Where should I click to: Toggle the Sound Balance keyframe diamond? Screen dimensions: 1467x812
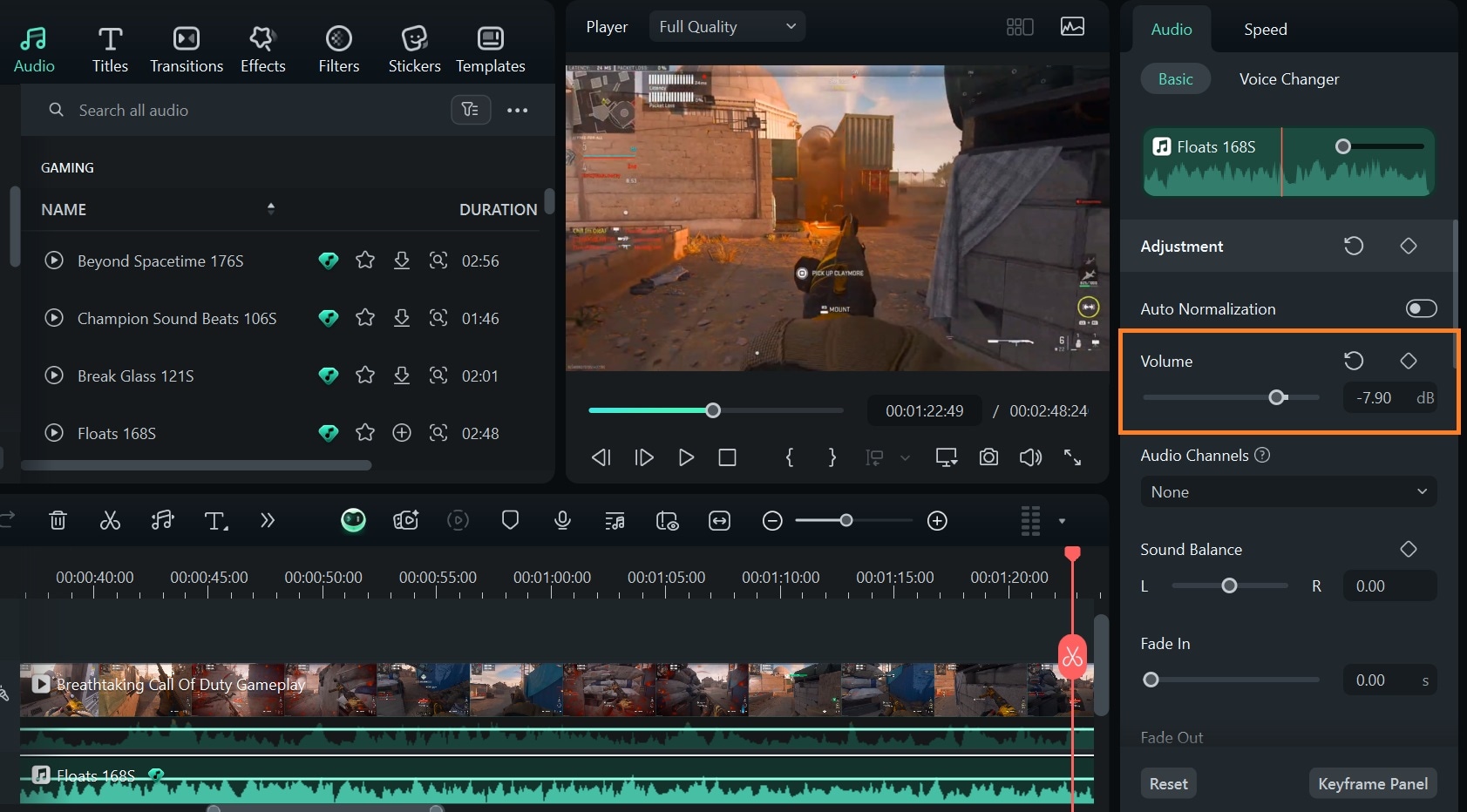point(1408,549)
